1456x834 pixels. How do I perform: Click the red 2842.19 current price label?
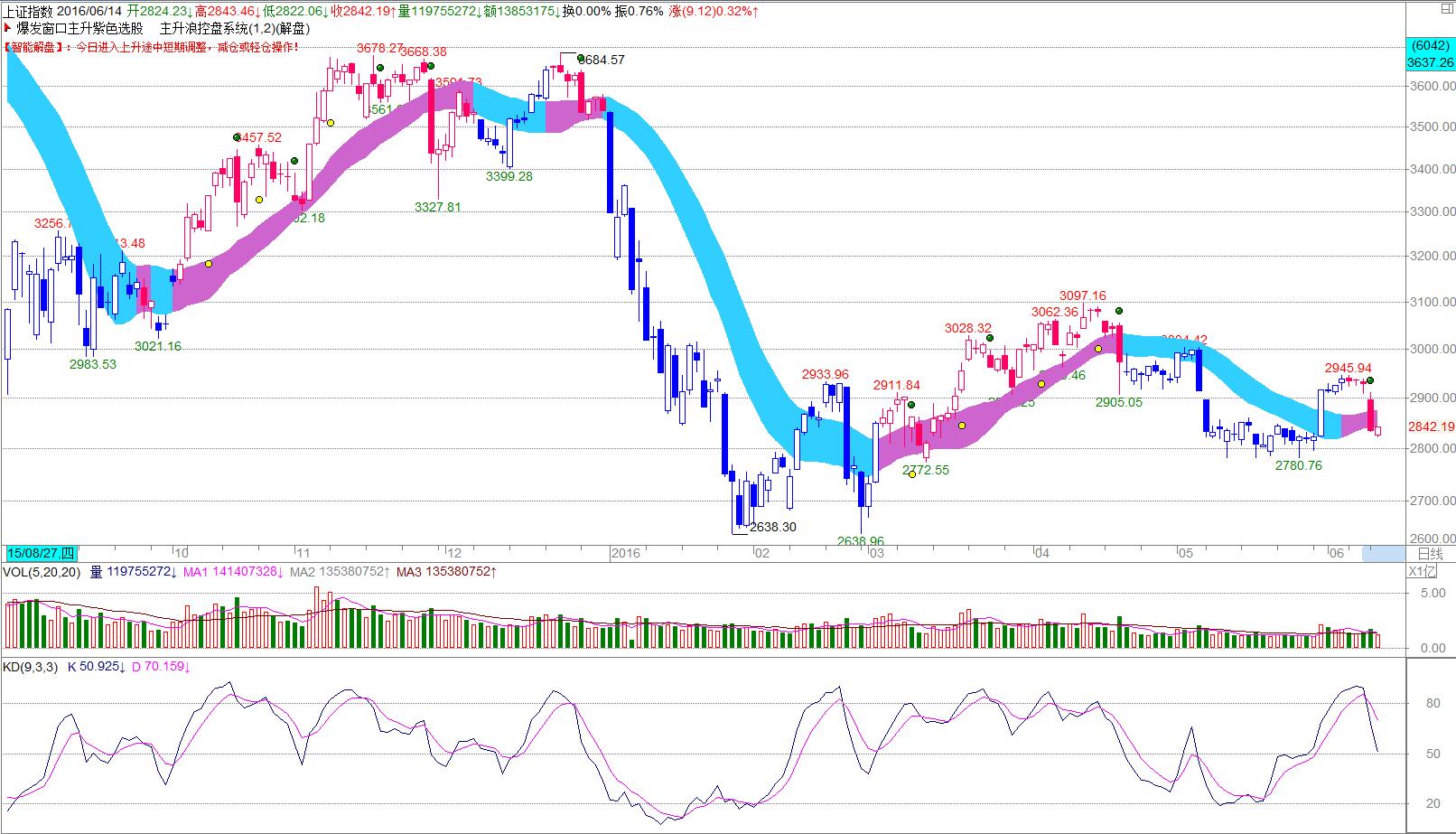(1431, 427)
